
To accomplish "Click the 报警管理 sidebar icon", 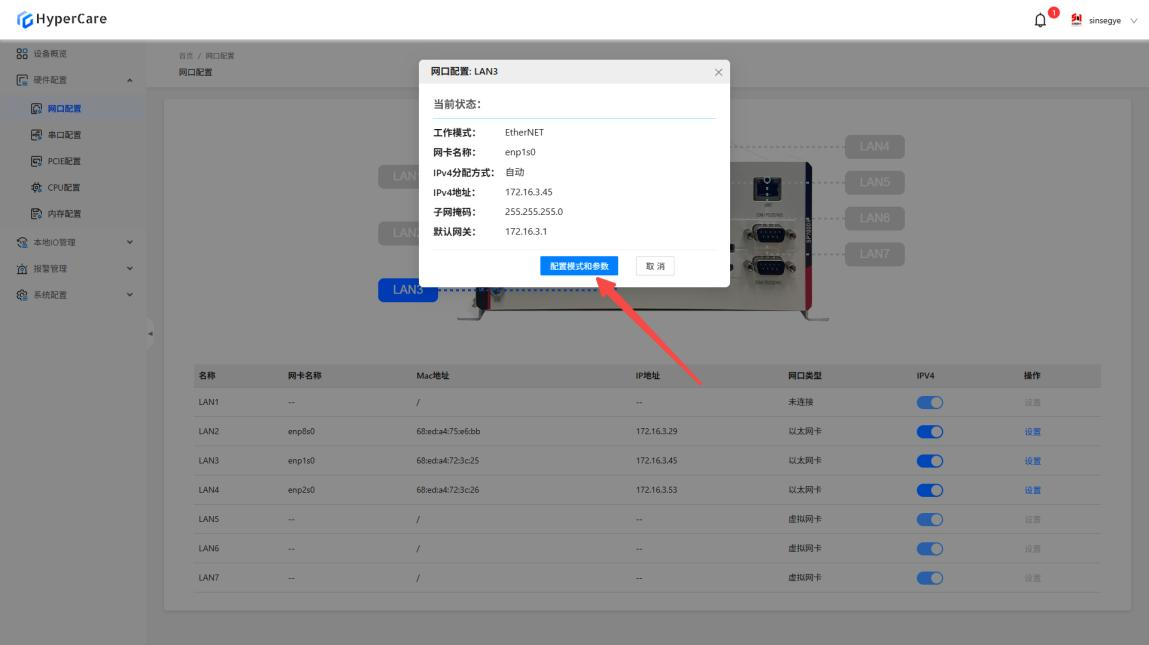I will (x=22, y=269).
